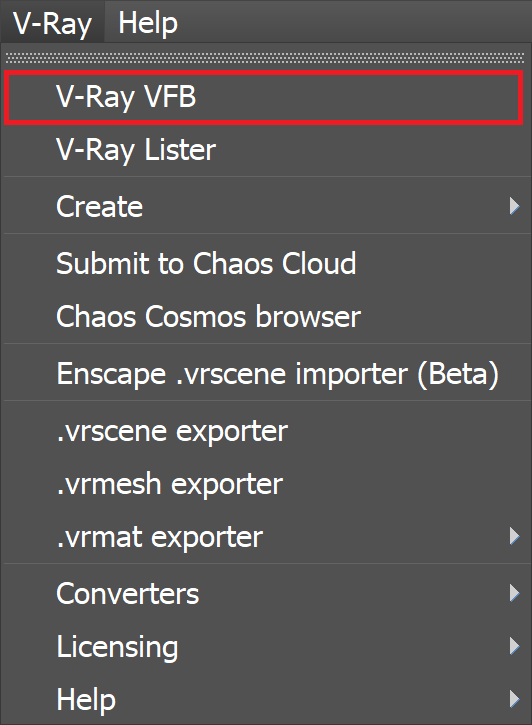Launch Chaos Cosmos browser

[x=264, y=316]
